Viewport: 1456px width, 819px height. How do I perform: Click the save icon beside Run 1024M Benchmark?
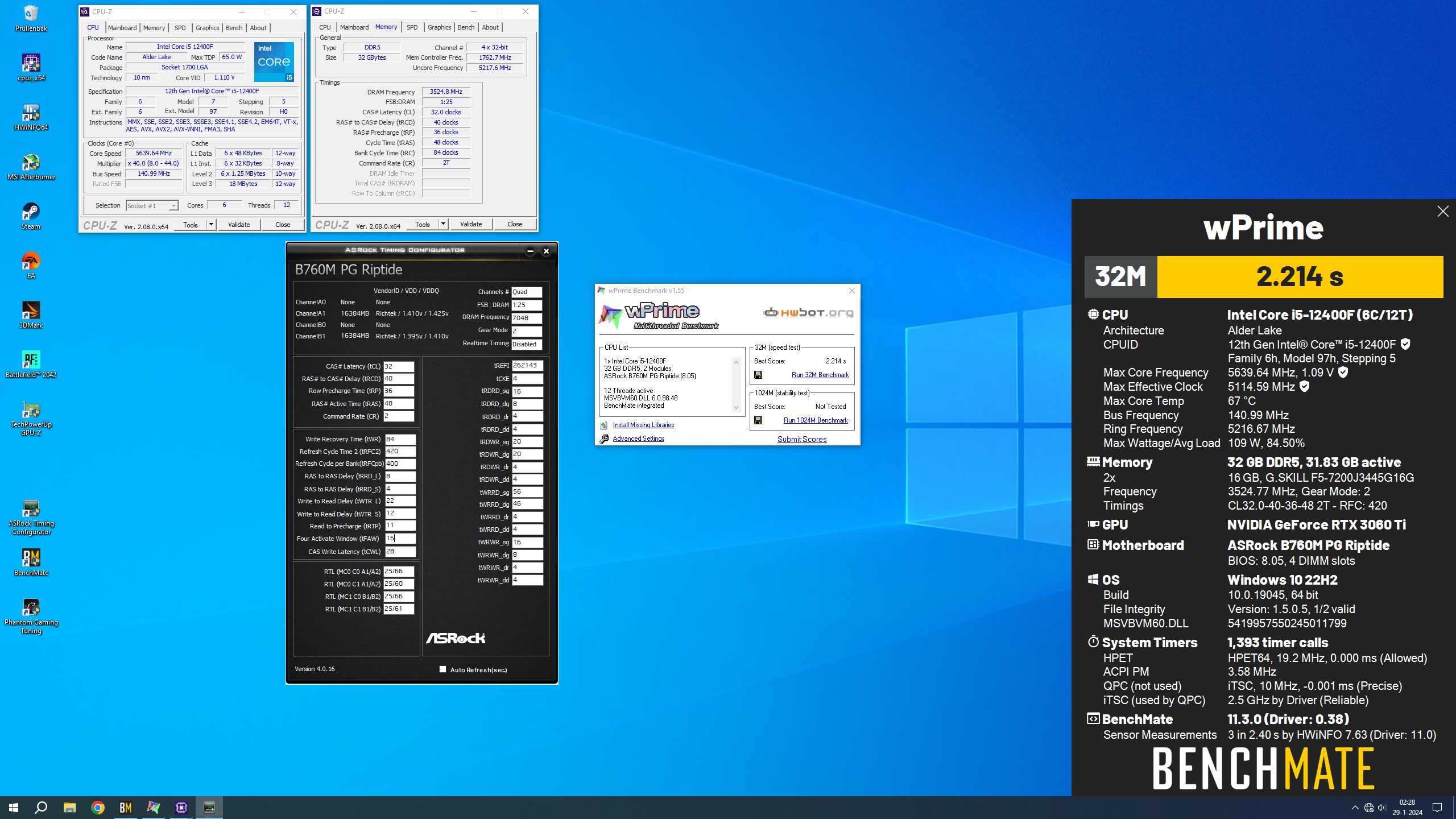pos(758,420)
